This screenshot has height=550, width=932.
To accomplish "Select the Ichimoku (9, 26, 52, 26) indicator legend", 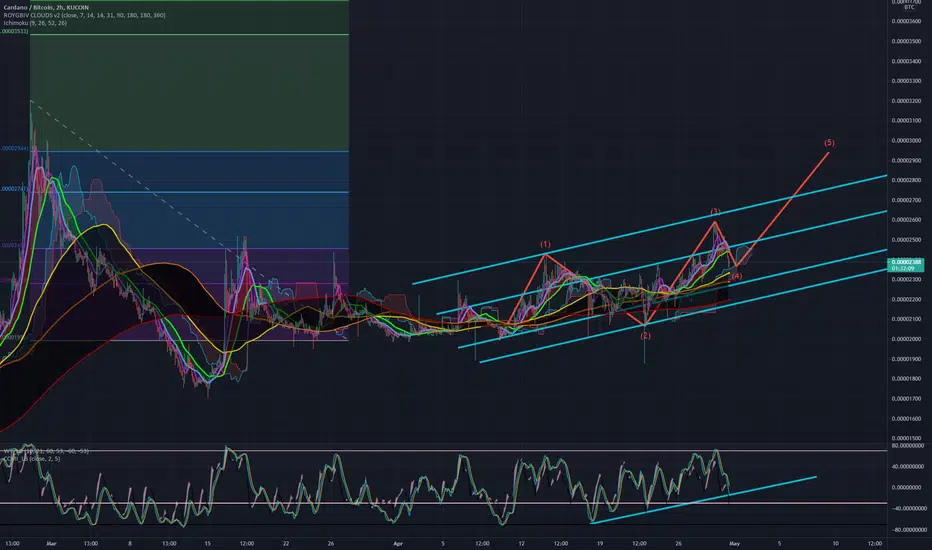I will pyautogui.click(x=35, y=23).
